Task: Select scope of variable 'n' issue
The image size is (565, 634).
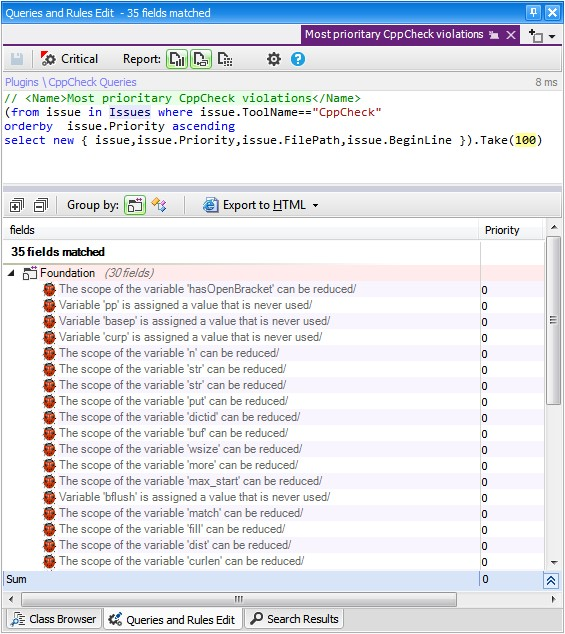Action: tap(273, 353)
